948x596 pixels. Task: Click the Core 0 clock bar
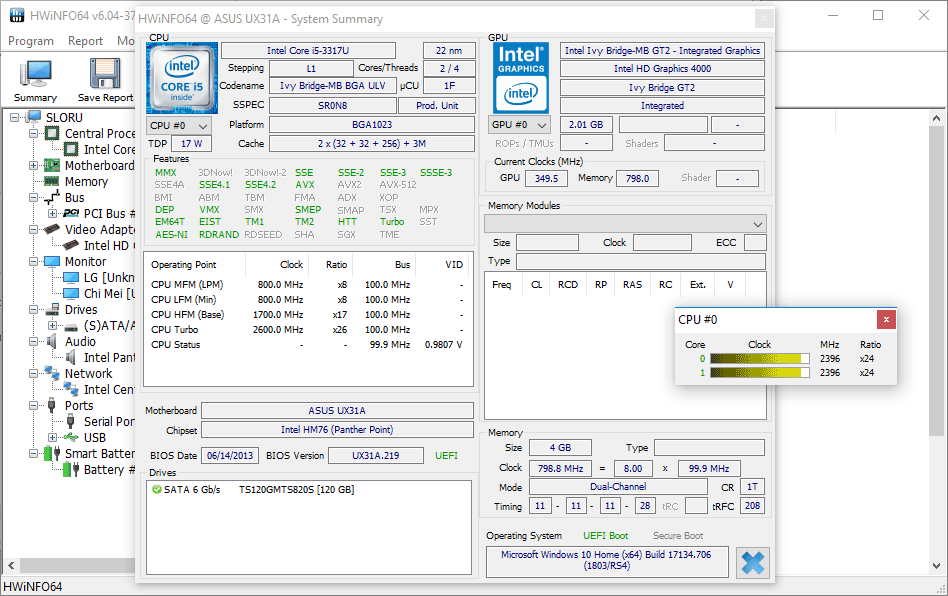[x=759, y=358]
